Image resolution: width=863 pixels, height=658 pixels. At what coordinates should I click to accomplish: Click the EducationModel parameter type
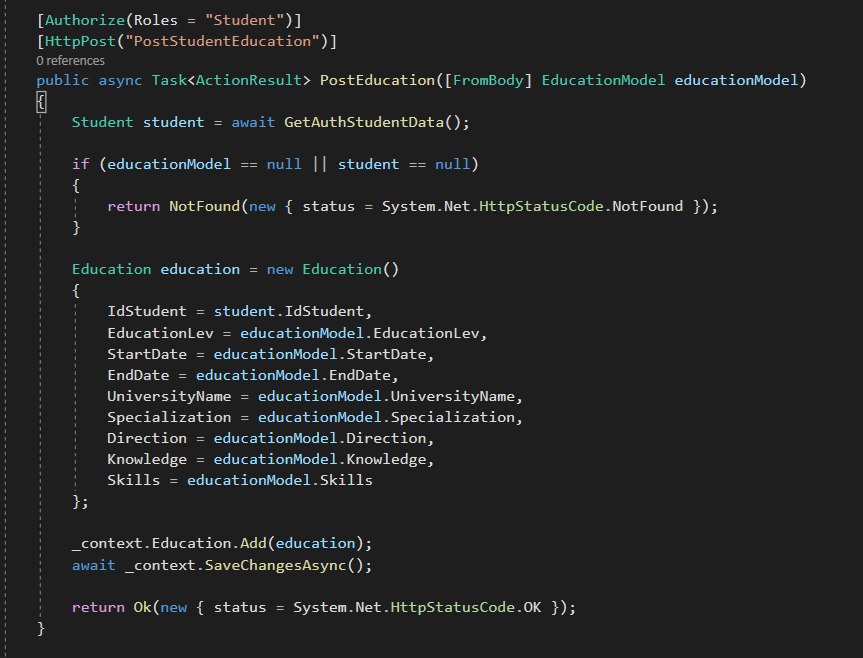pyautogui.click(x=603, y=80)
